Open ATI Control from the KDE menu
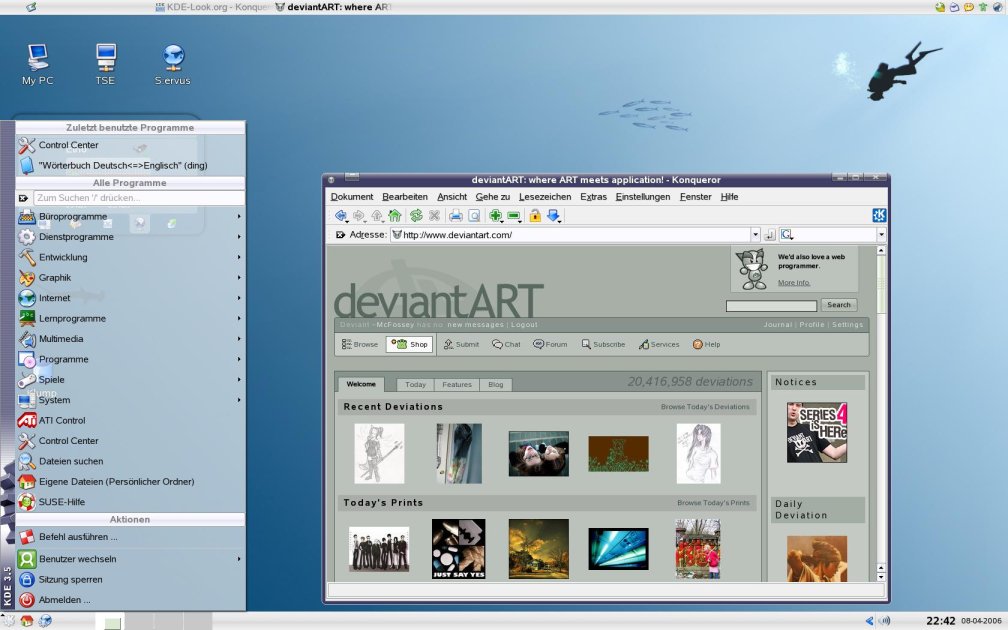1008x630 pixels. 130,420
